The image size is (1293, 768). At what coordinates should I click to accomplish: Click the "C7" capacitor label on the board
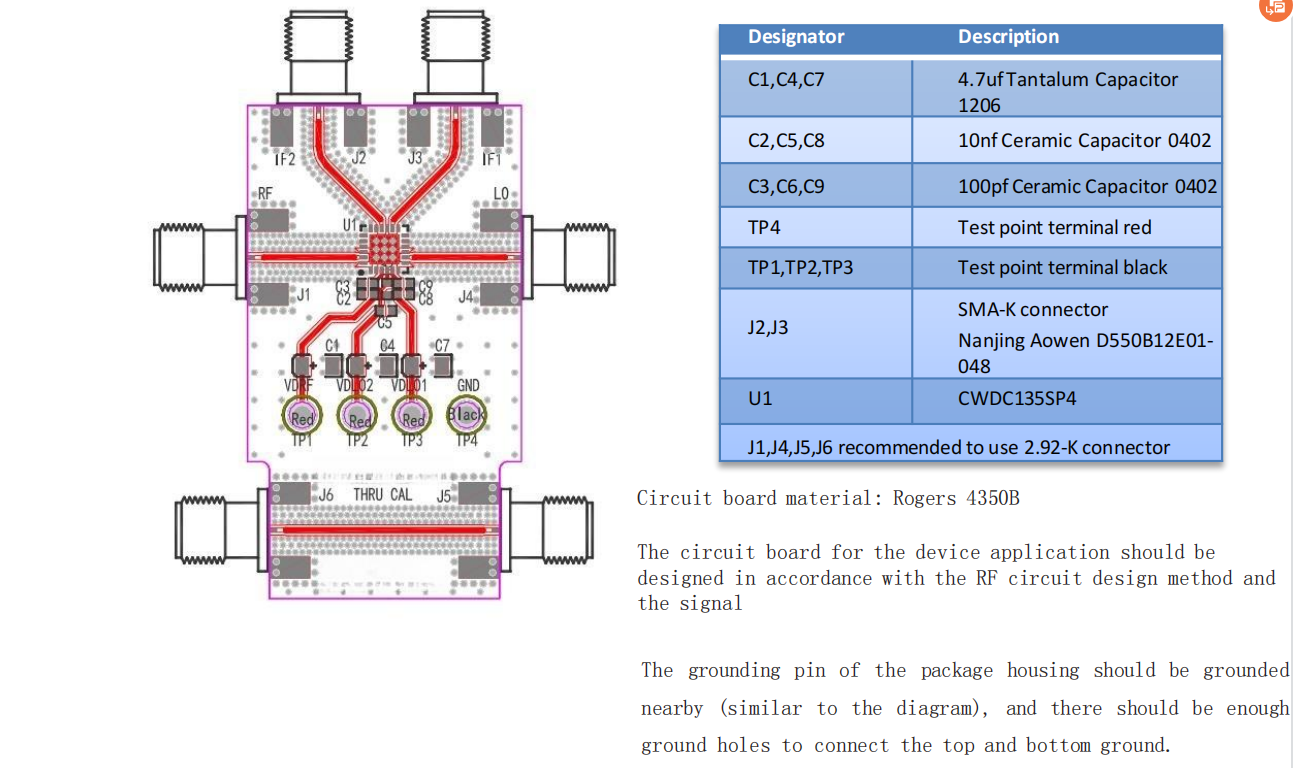442,346
